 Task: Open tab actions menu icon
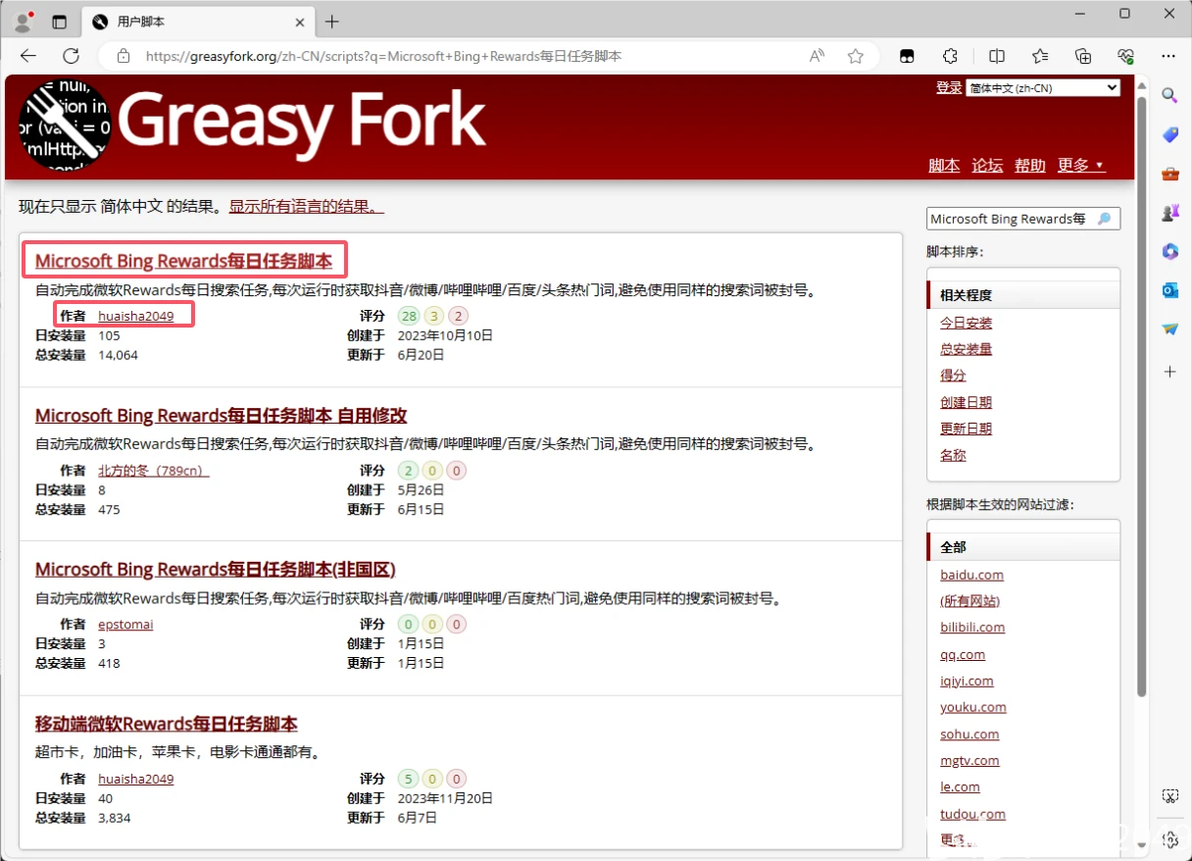coord(59,22)
